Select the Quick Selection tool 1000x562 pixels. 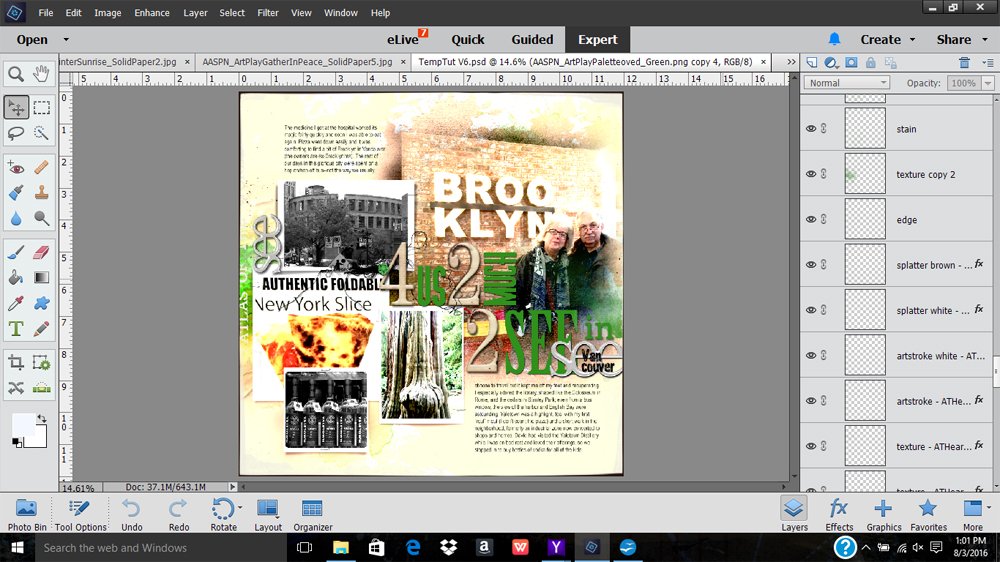click(x=41, y=133)
